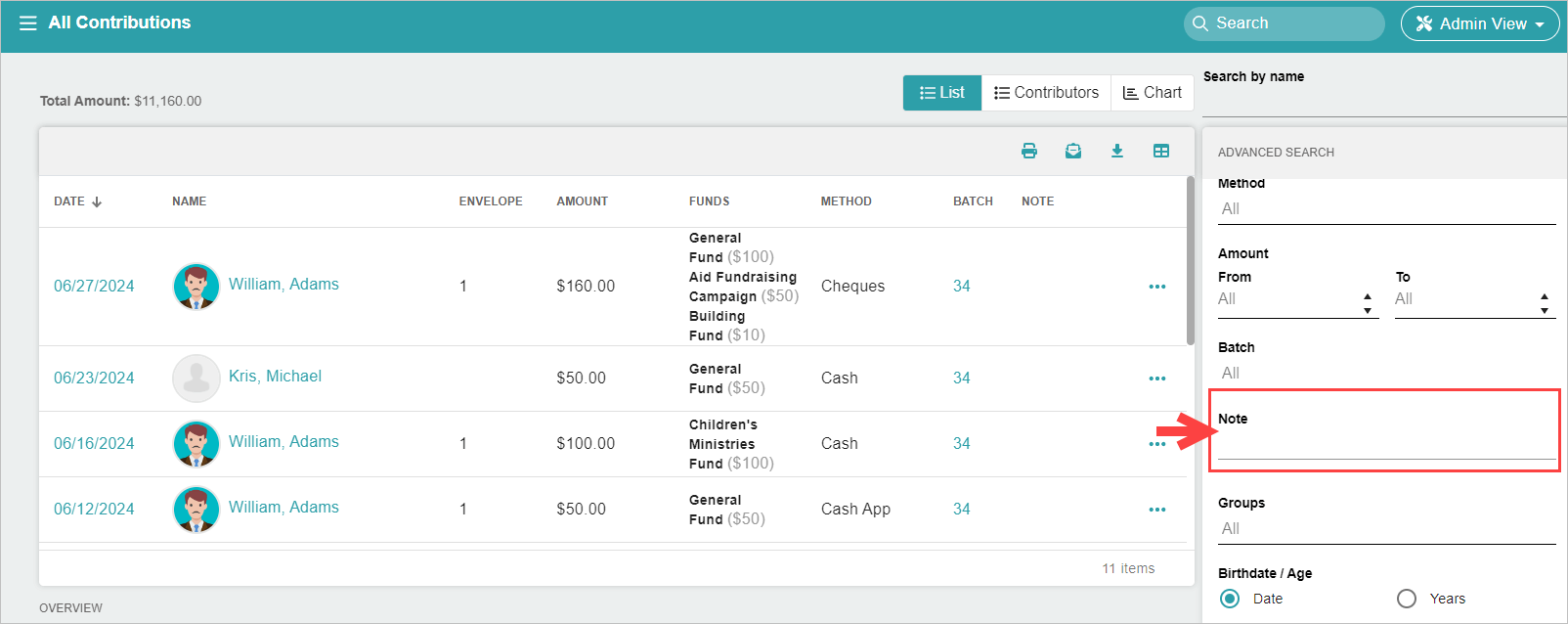Click the NOTE column header

coord(1038,201)
